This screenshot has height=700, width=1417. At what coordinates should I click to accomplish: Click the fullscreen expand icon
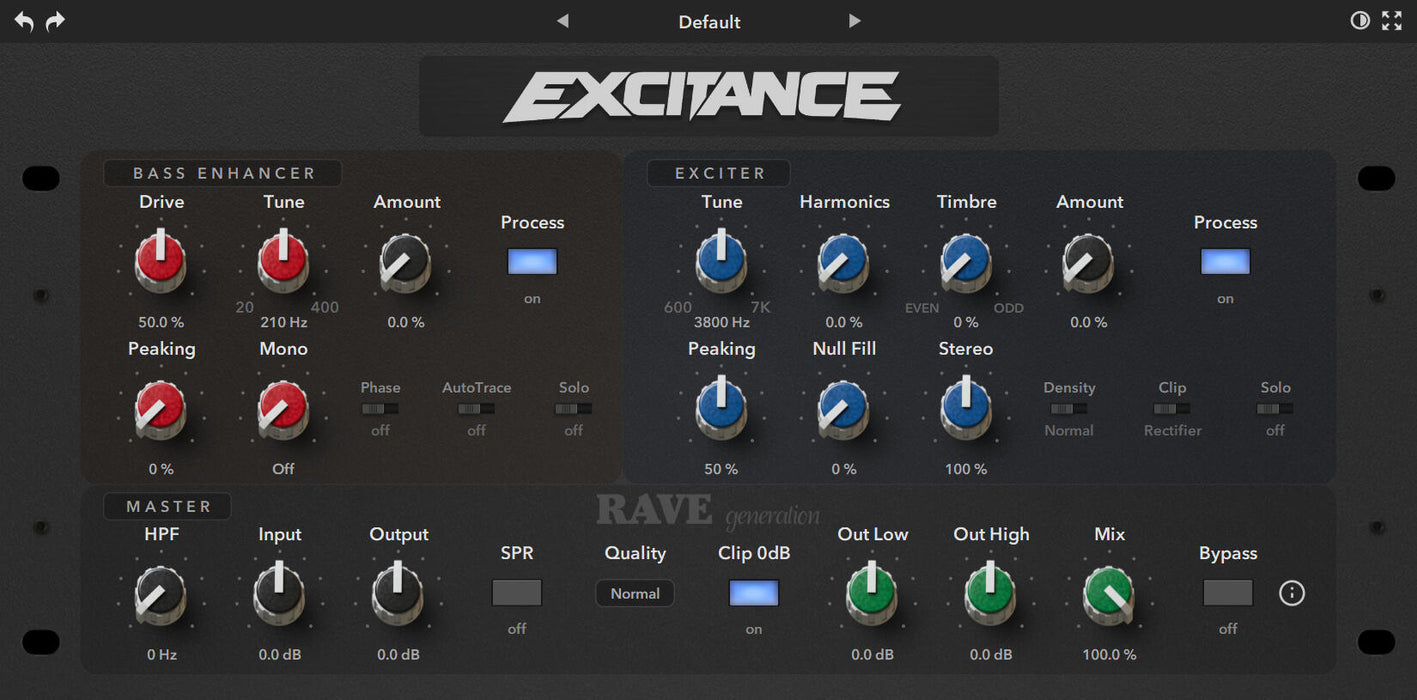click(1392, 20)
